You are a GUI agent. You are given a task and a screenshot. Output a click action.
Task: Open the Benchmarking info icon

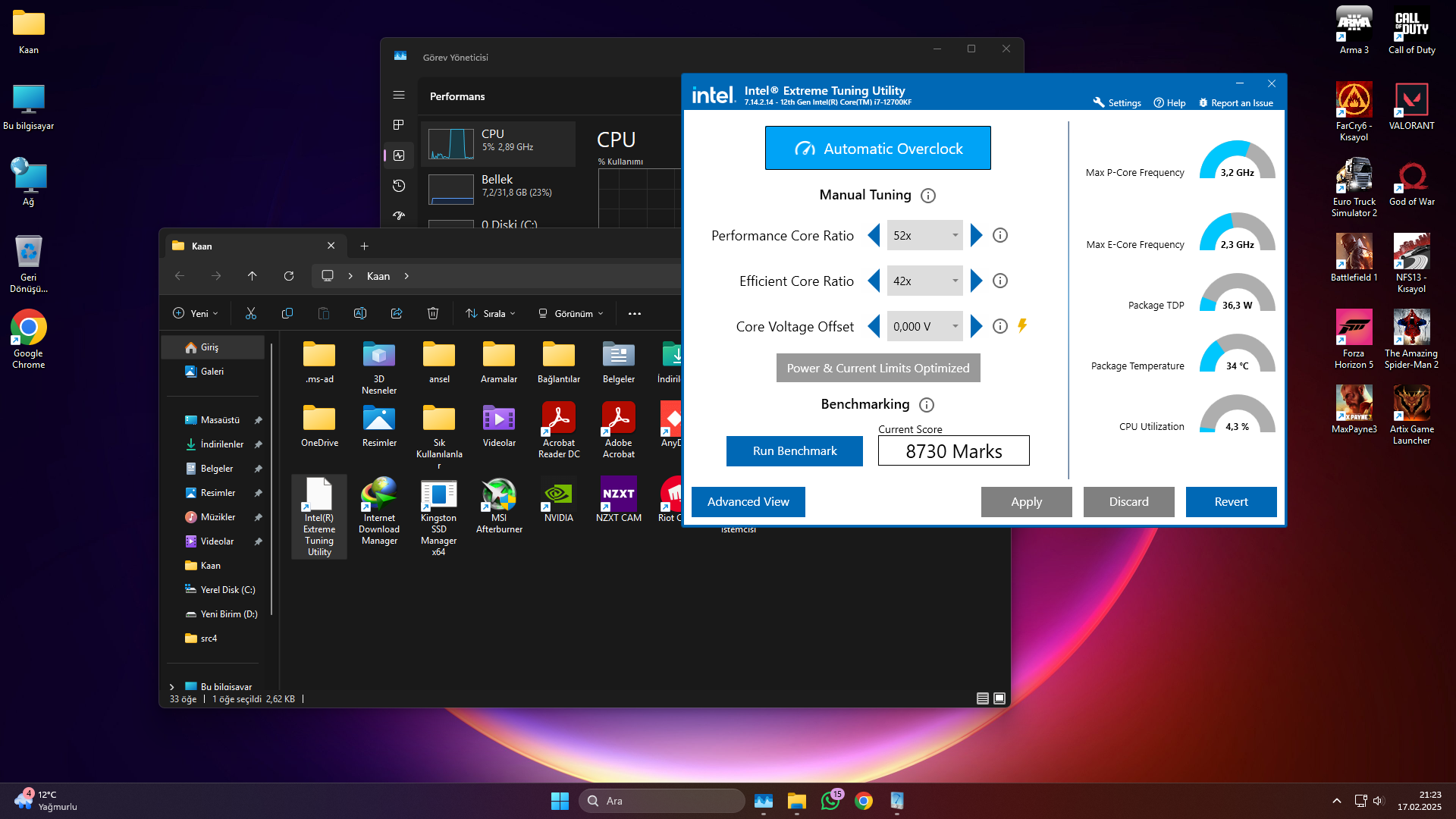pyautogui.click(x=927, y=405)
